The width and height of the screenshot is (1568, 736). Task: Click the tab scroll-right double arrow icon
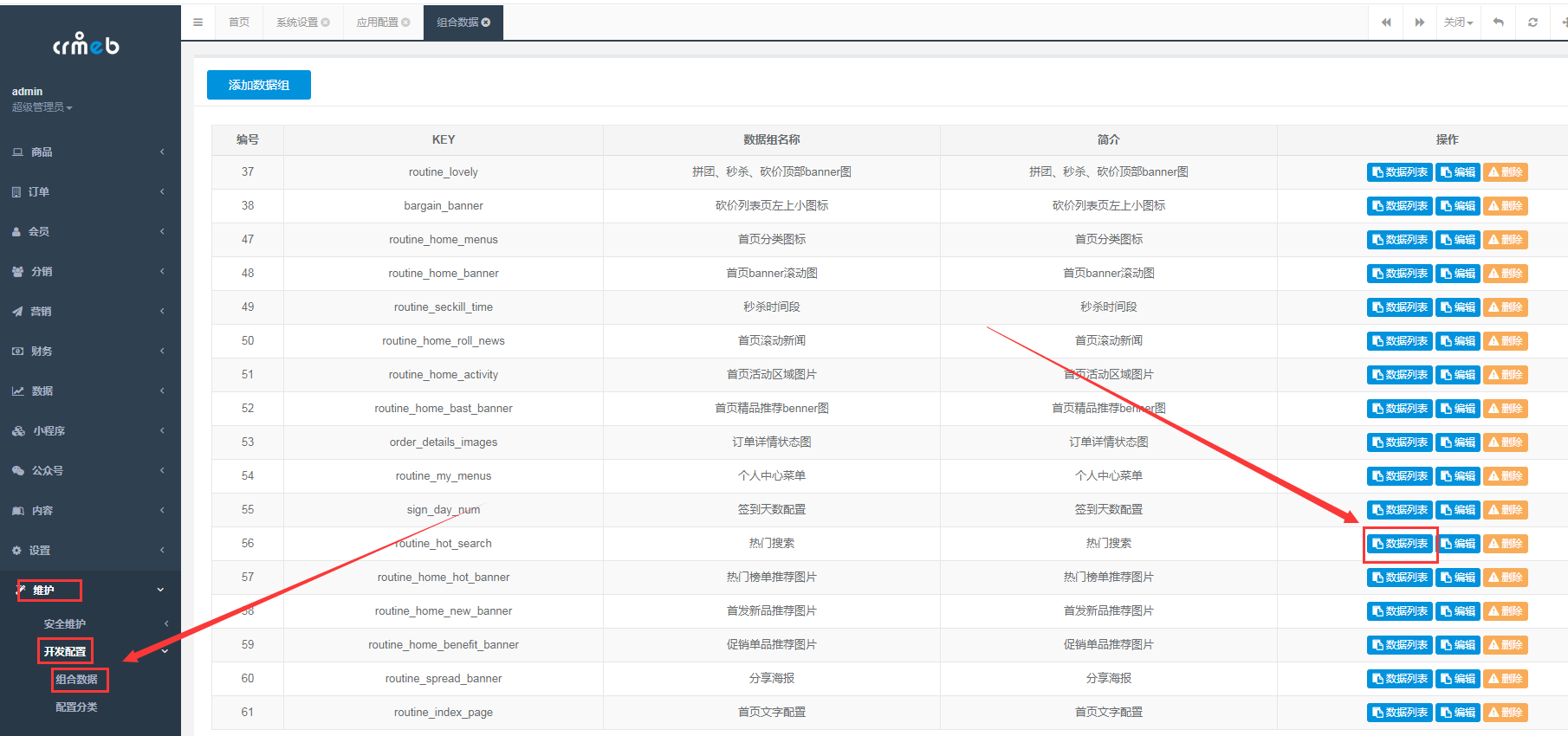(1420, 23)
